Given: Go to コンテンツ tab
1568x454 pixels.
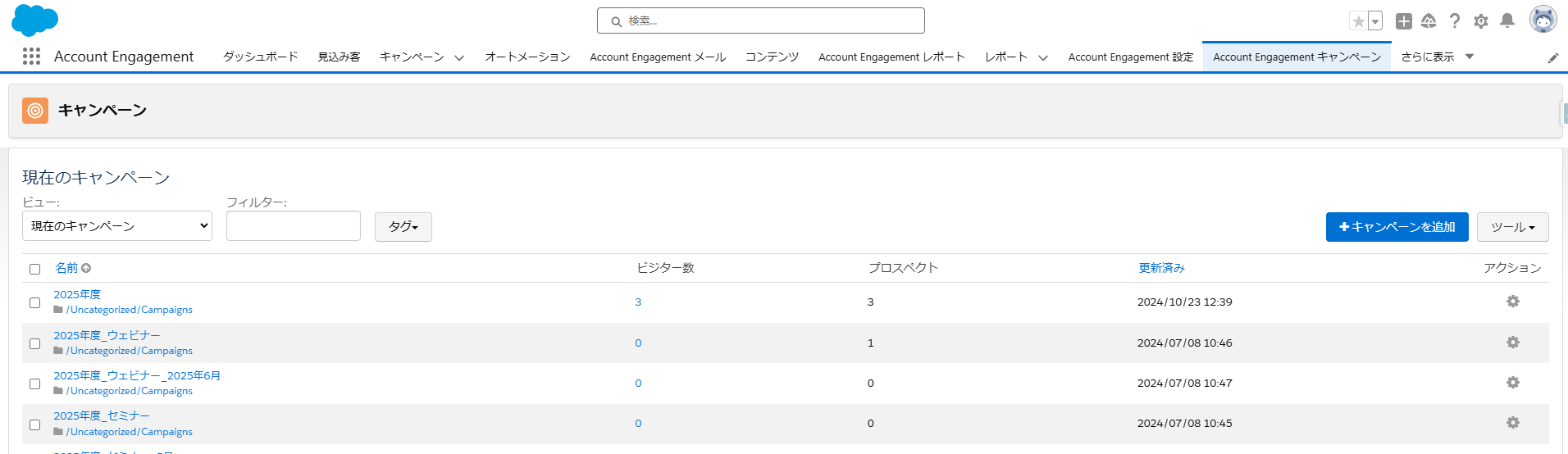Looking at the screenshot, I should point(772,57).
